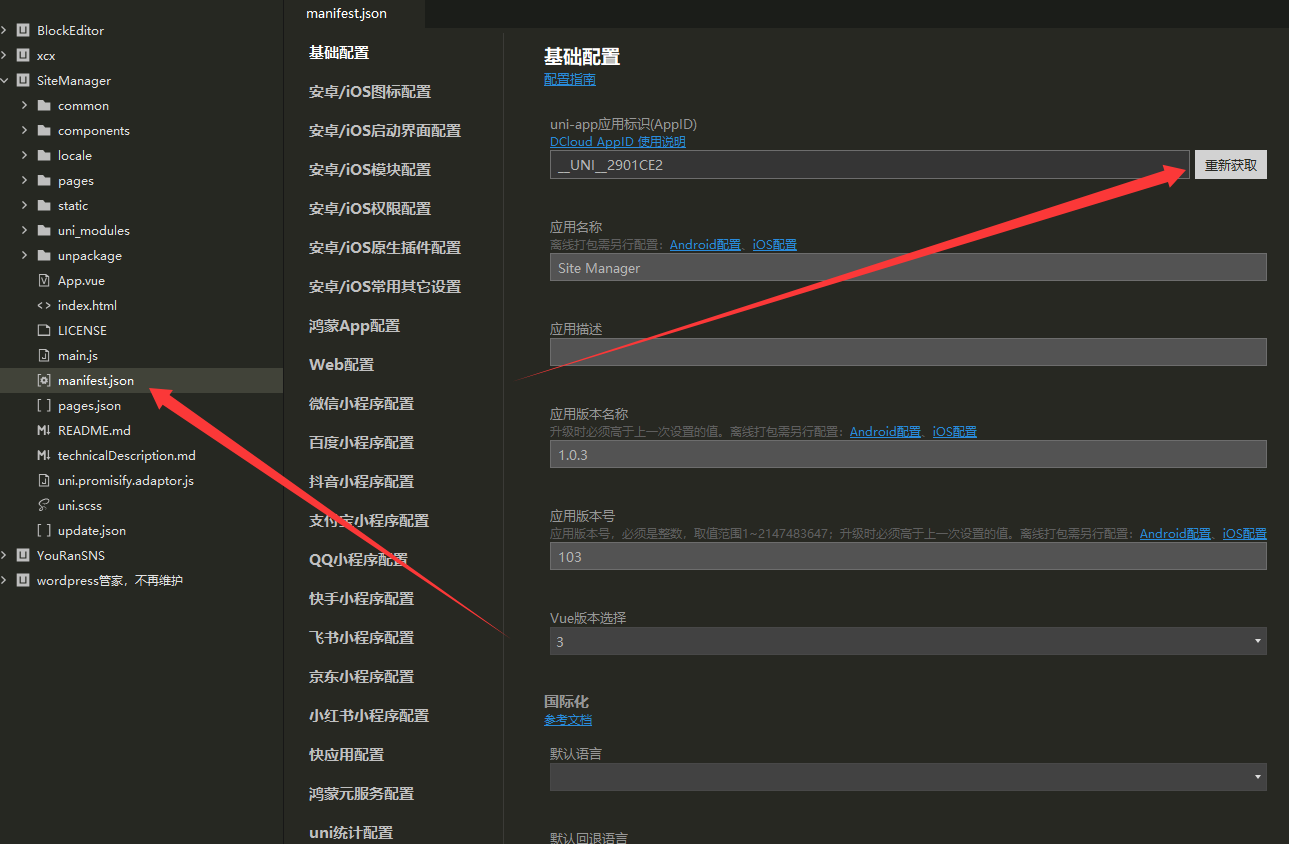1289x844 pixels.
Task: Click the manifest.json file icon
Action: coord(43,381)
